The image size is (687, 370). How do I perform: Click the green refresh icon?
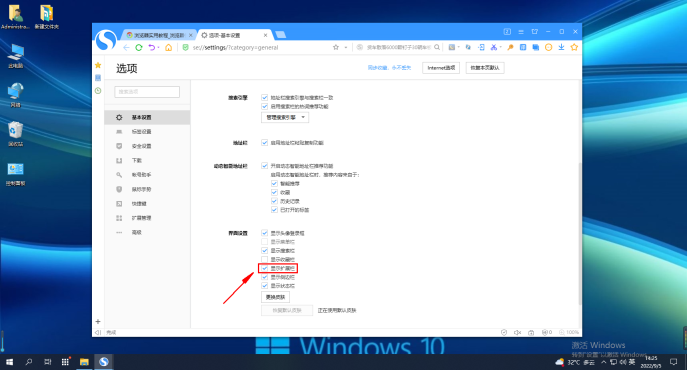click(139, 47)
